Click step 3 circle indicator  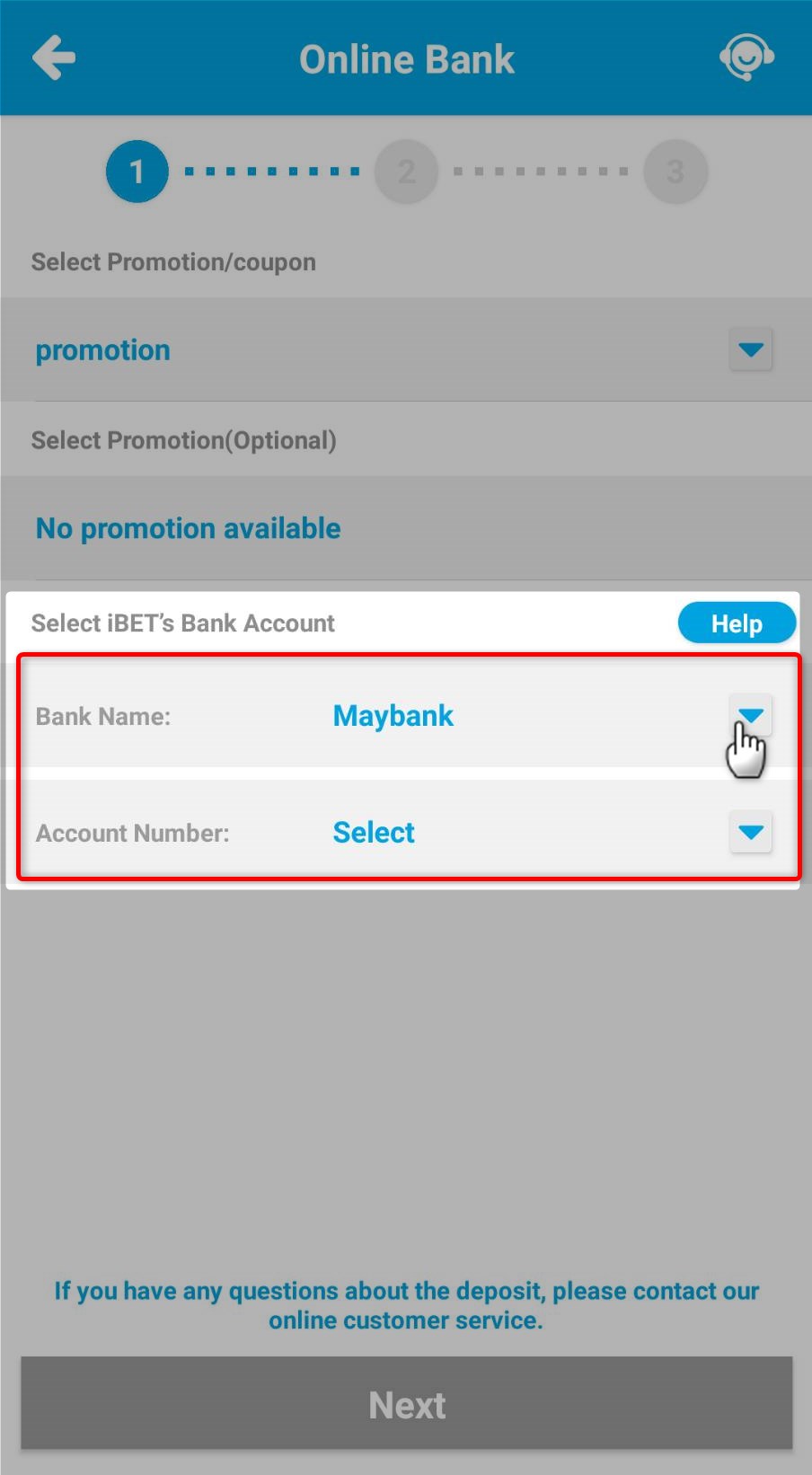point(675,171)
